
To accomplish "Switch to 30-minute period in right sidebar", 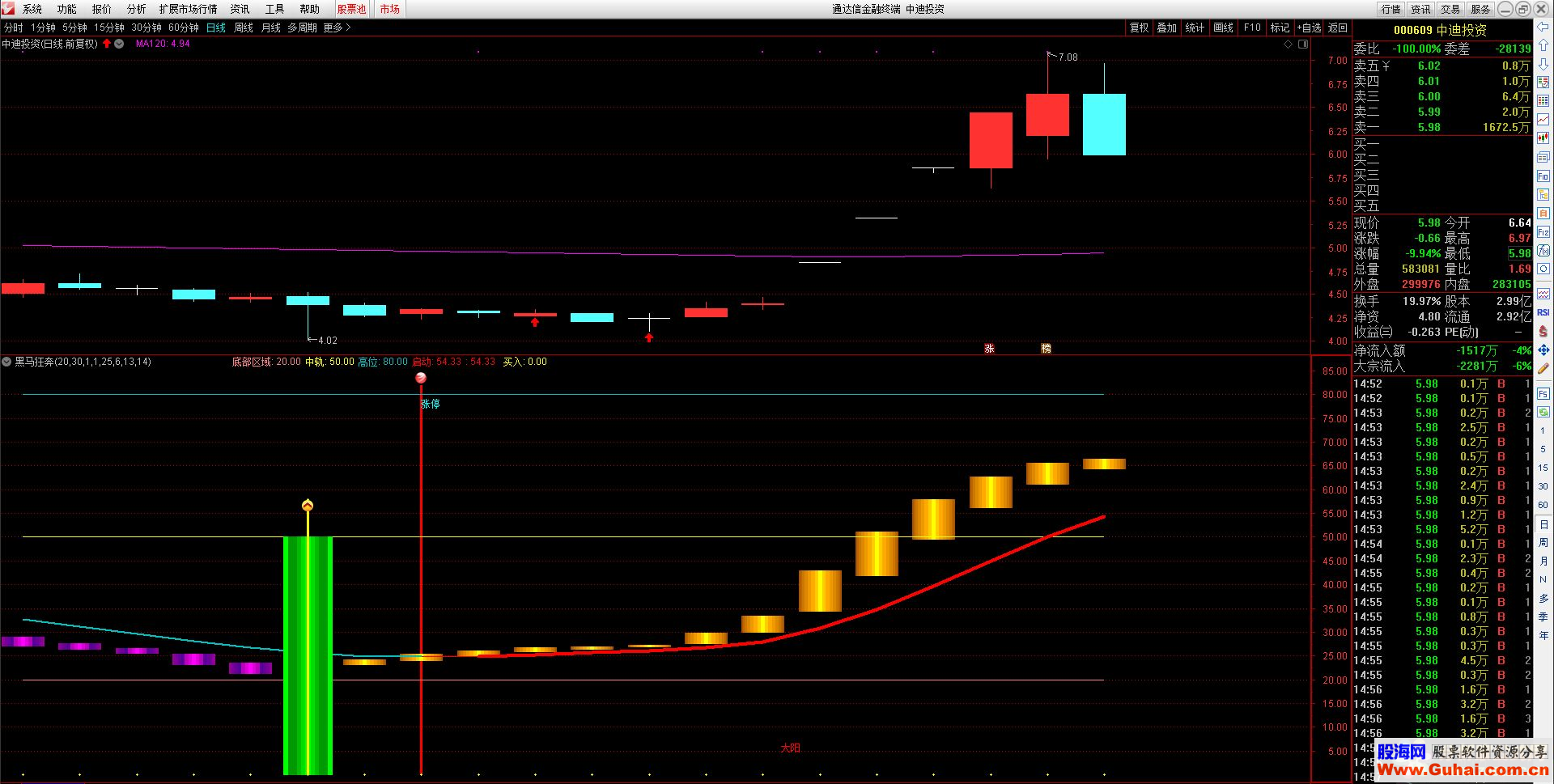I will click(1543, 486).
